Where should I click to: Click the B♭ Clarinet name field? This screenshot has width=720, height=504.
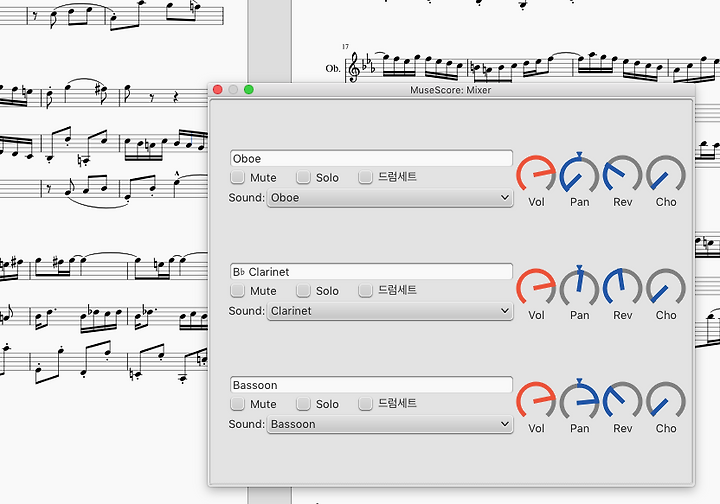coord(371,272)
